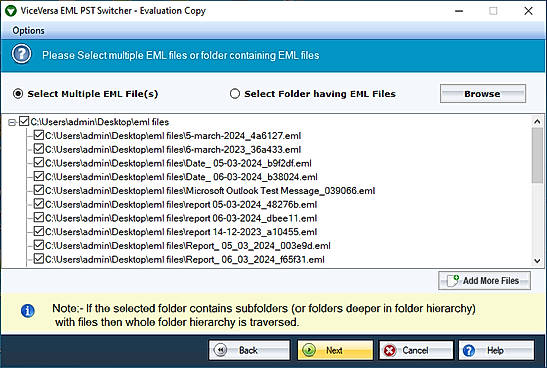Viewport: 547px width, 368px height.
Task: Click the file list scroll up arrow
Action: [537, 121]
